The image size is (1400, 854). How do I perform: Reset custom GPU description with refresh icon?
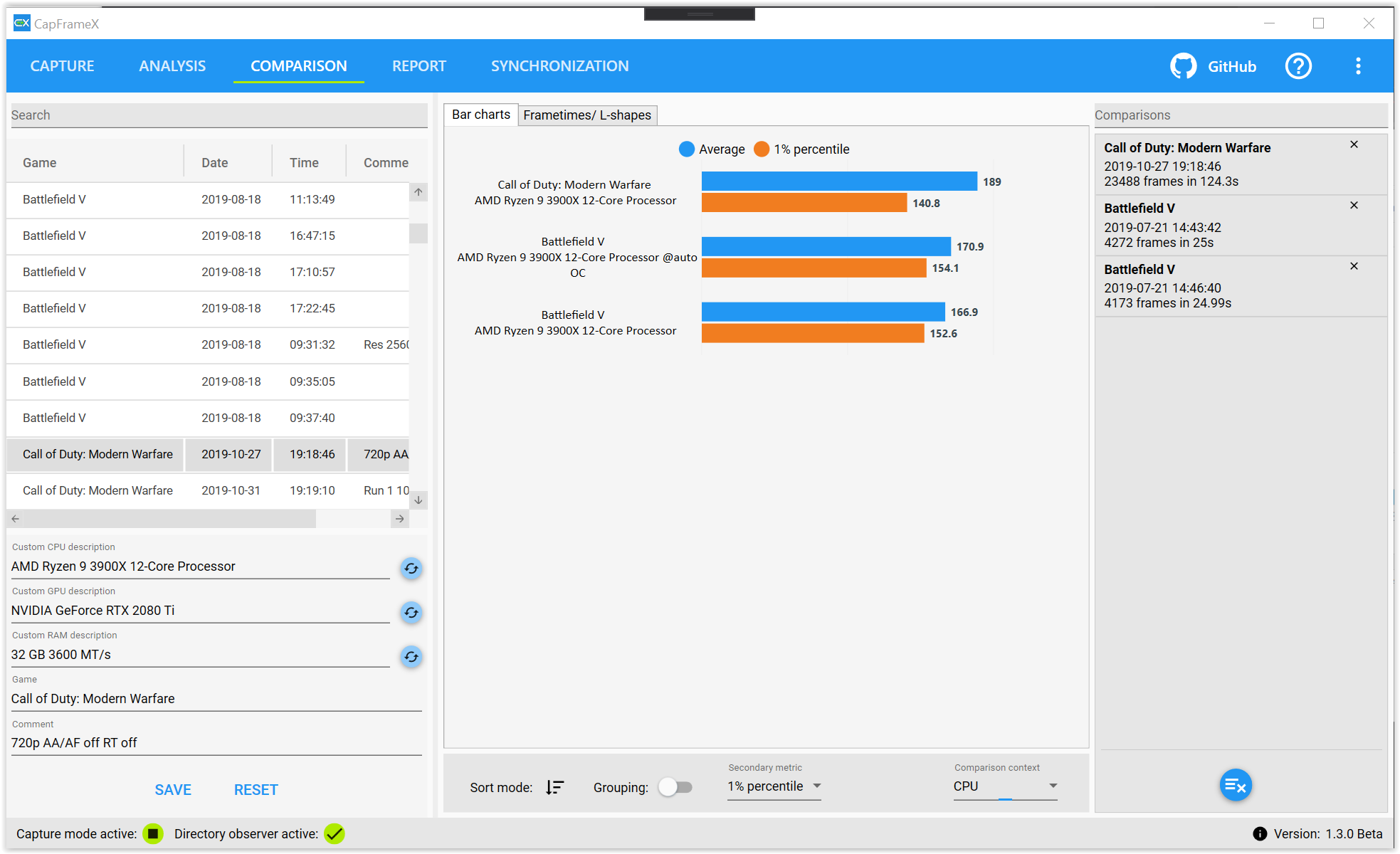411,613
